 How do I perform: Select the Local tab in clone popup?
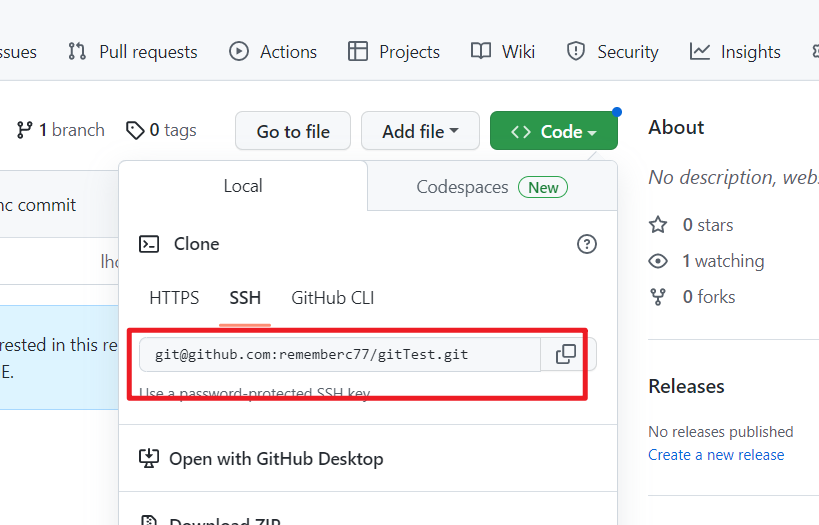[243, 186]
